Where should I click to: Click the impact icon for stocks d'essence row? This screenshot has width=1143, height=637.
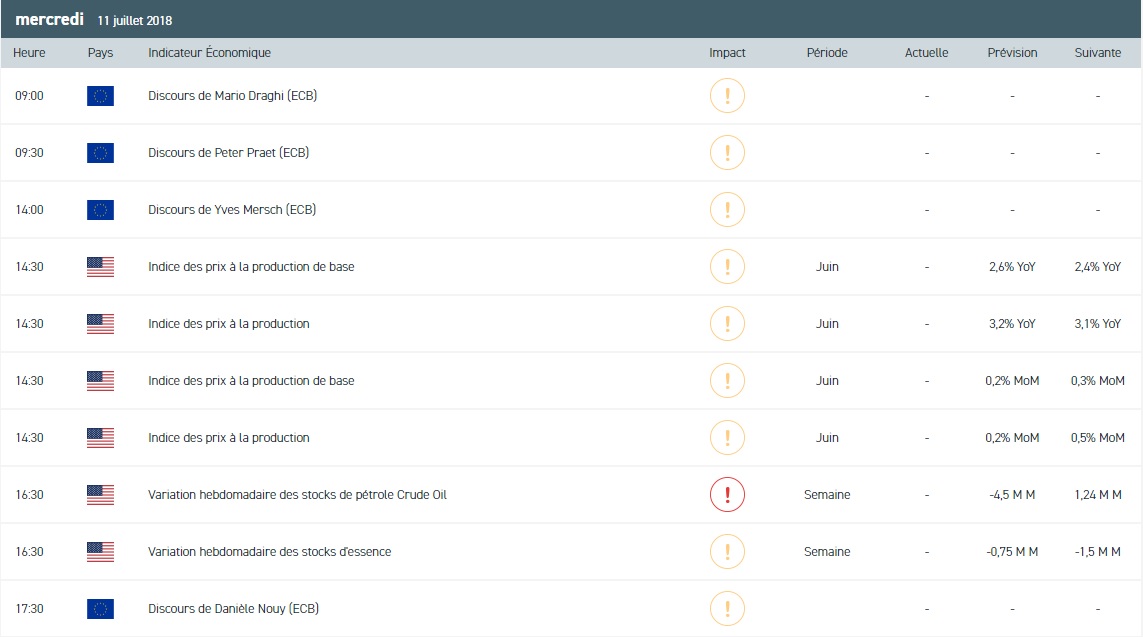[727, 552]
